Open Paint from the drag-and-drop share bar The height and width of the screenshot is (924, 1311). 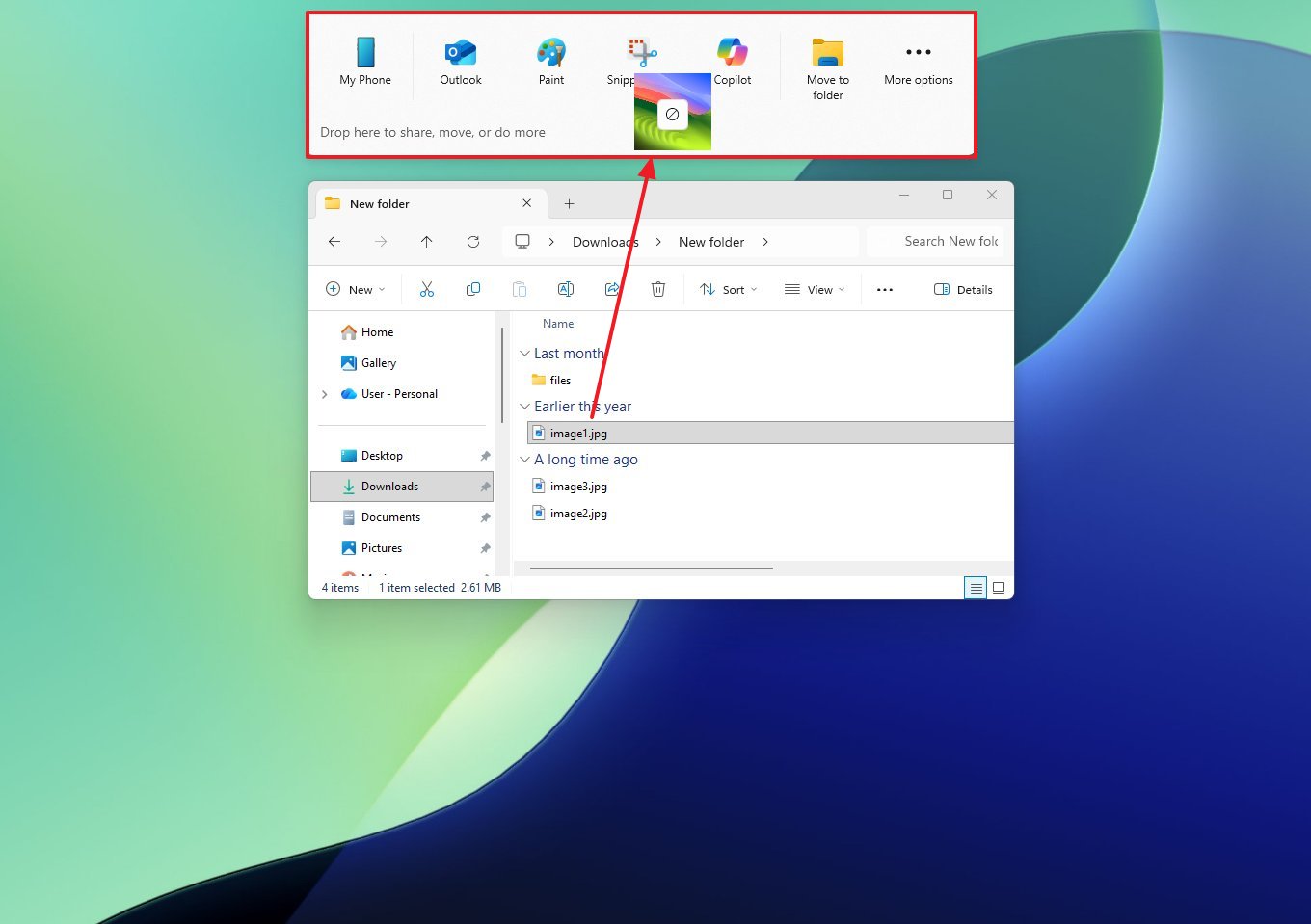pyautogui.click(x=550, y=61)
